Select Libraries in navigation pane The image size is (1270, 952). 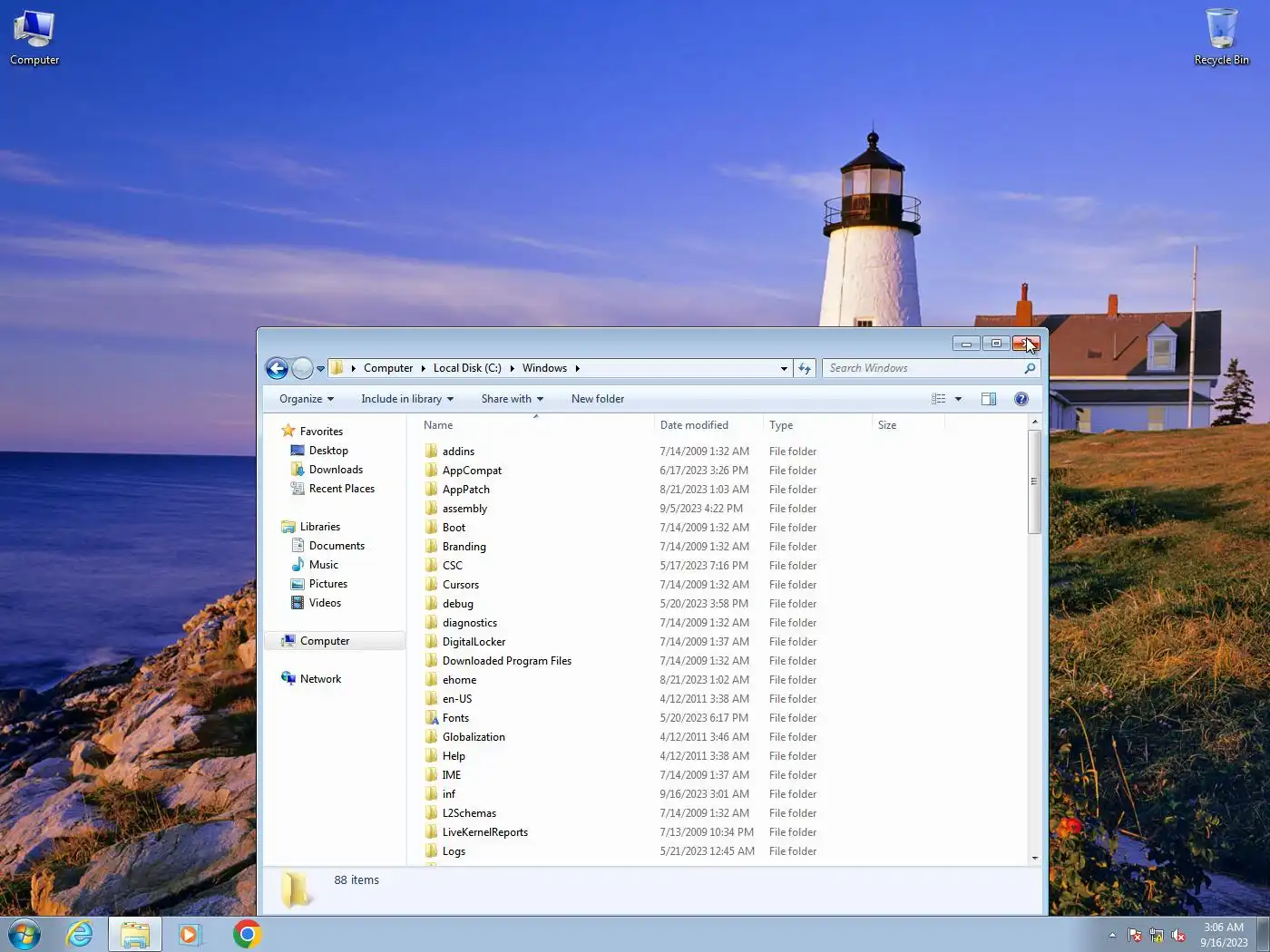[320, 527]
